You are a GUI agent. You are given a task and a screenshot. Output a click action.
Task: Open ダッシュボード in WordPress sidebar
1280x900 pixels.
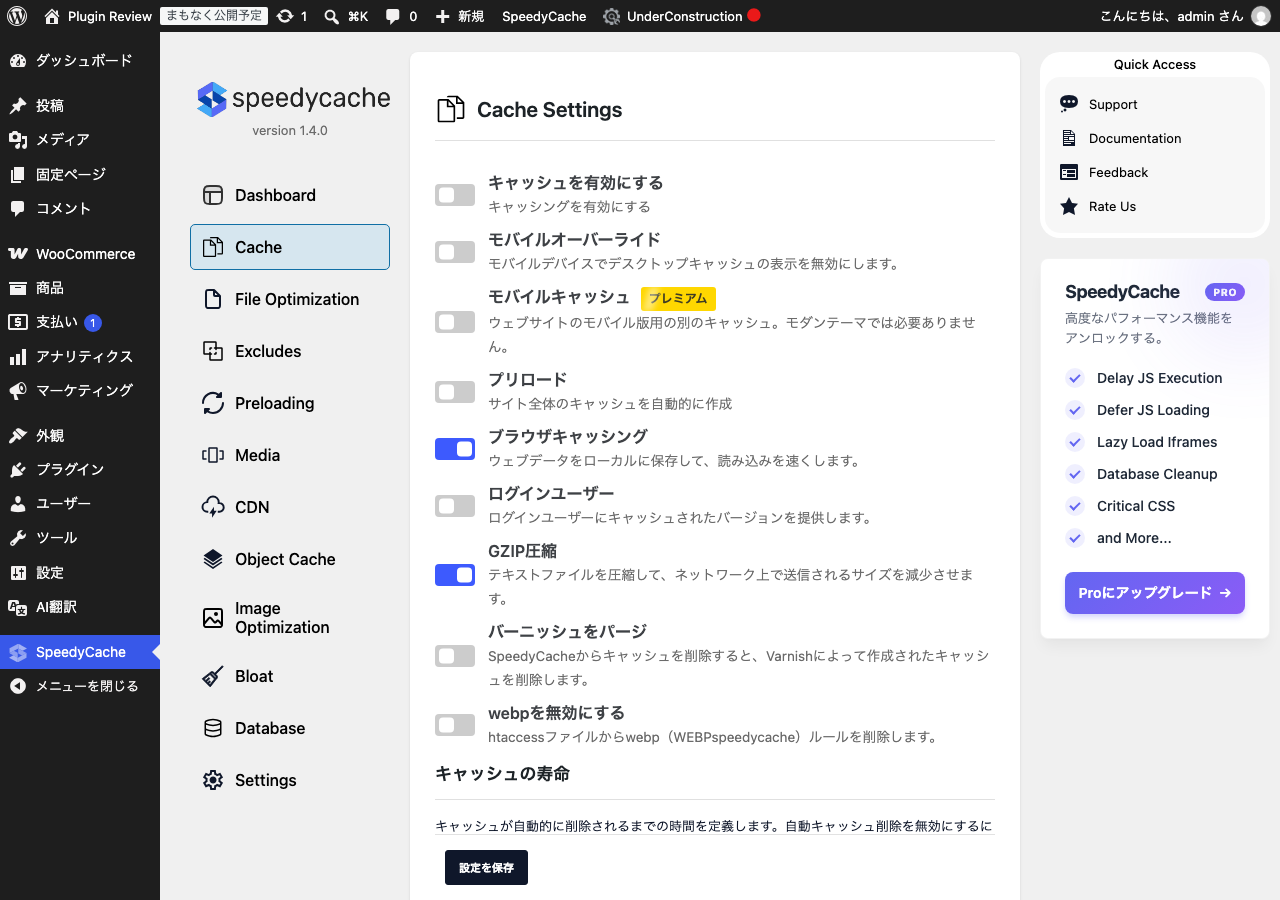(80, 61)
